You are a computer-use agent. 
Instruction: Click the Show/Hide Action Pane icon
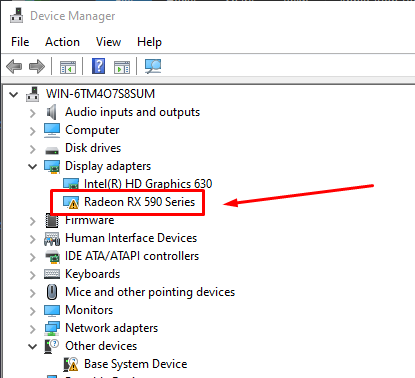(x=122, y=67)
